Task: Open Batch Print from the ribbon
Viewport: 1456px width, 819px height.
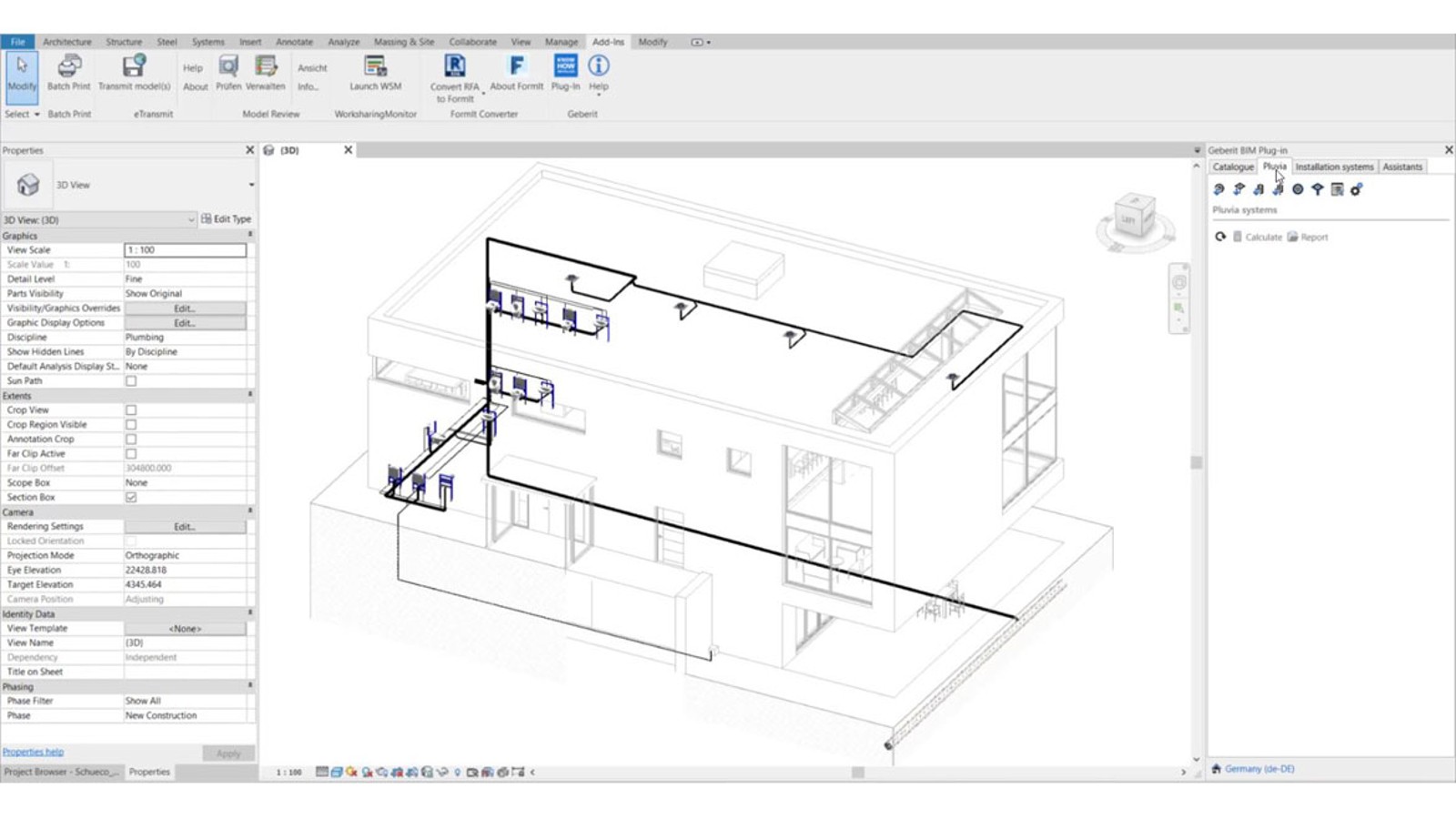Action: point(68,73)
